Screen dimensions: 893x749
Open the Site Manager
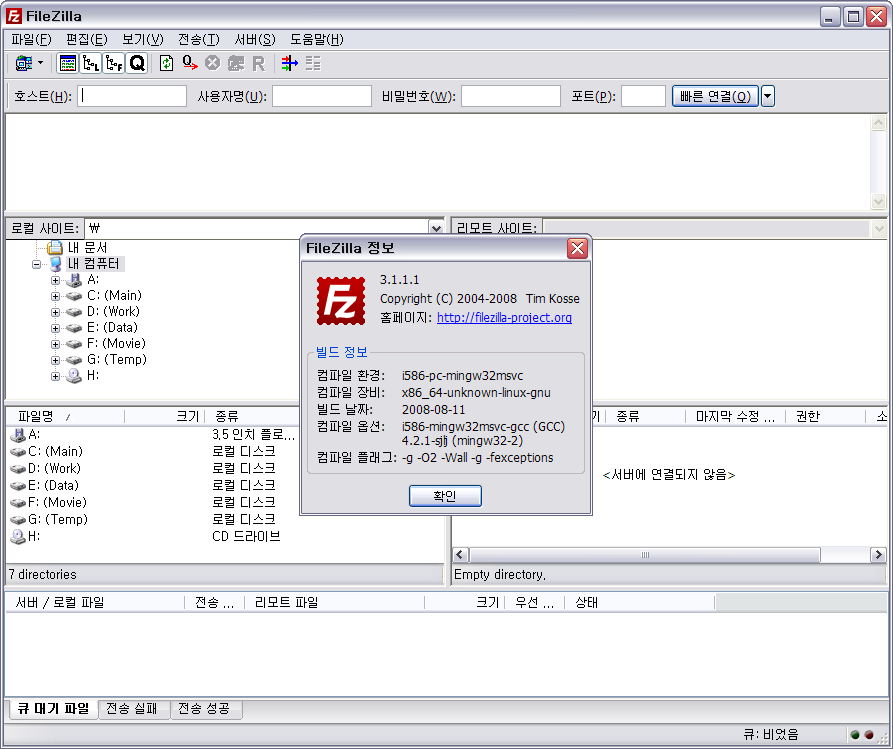click(22, 62)
